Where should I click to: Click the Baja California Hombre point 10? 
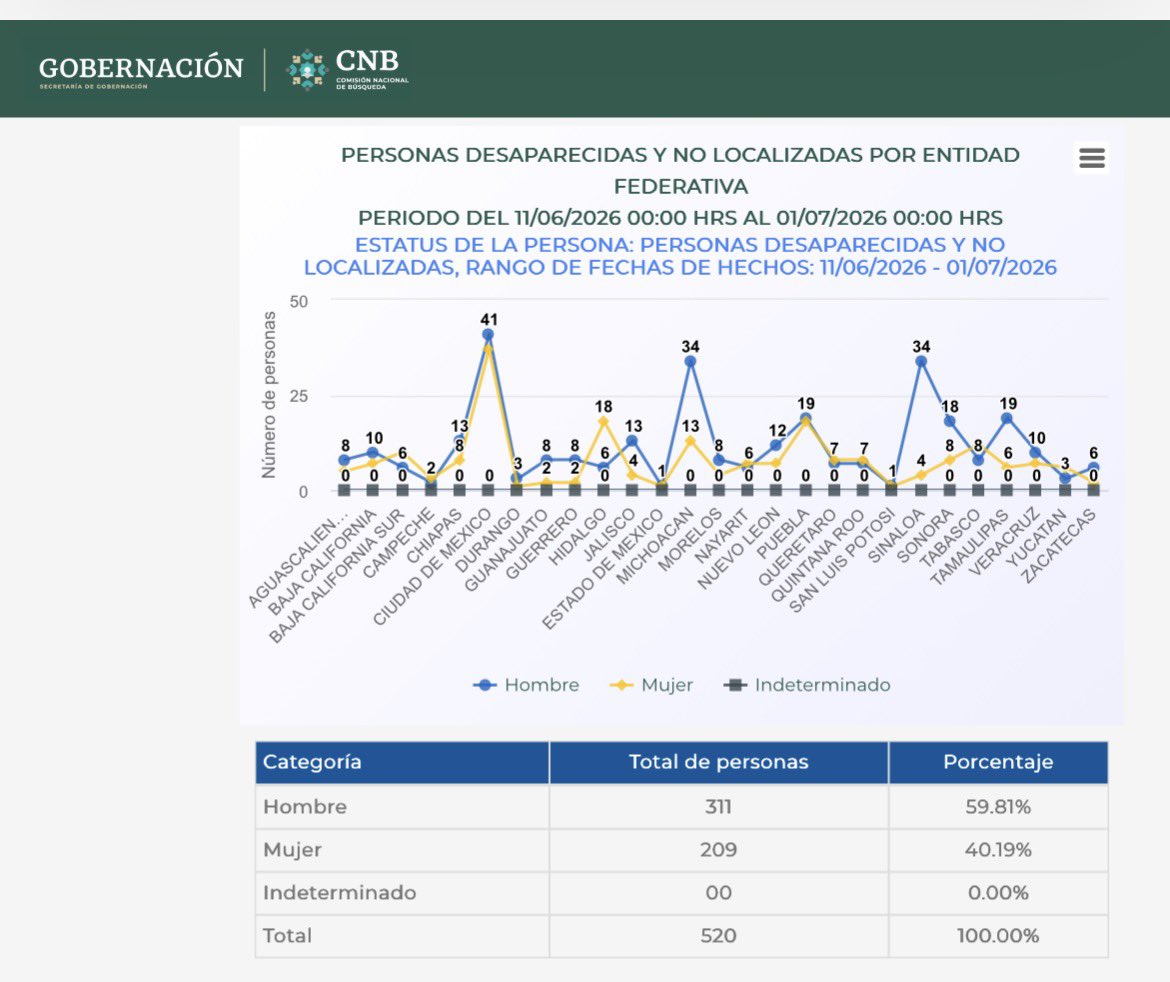(x=373, y=452)
